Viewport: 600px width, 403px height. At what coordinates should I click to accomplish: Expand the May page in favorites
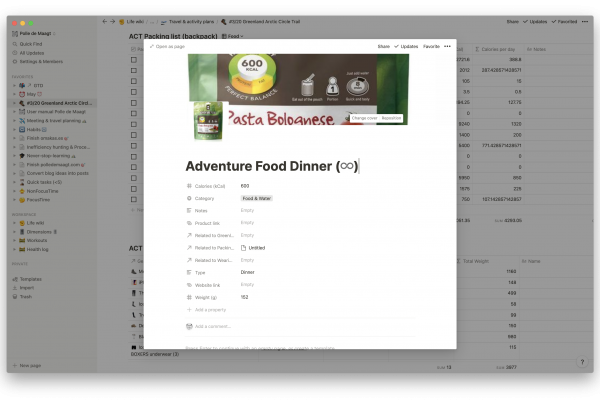coord(15,94)
